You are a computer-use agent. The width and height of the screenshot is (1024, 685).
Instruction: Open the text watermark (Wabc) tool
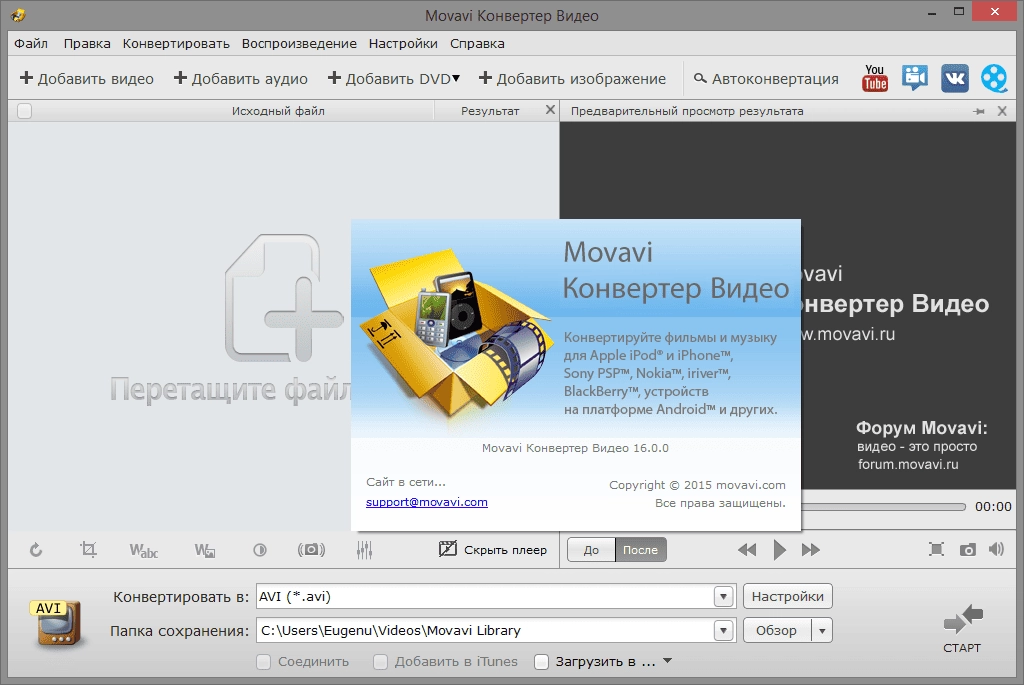144,550
